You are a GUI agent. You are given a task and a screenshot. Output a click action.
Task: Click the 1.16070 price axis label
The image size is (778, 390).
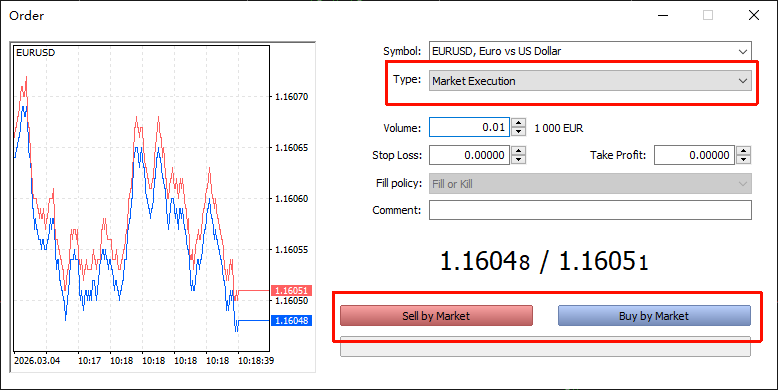point(291,96)
